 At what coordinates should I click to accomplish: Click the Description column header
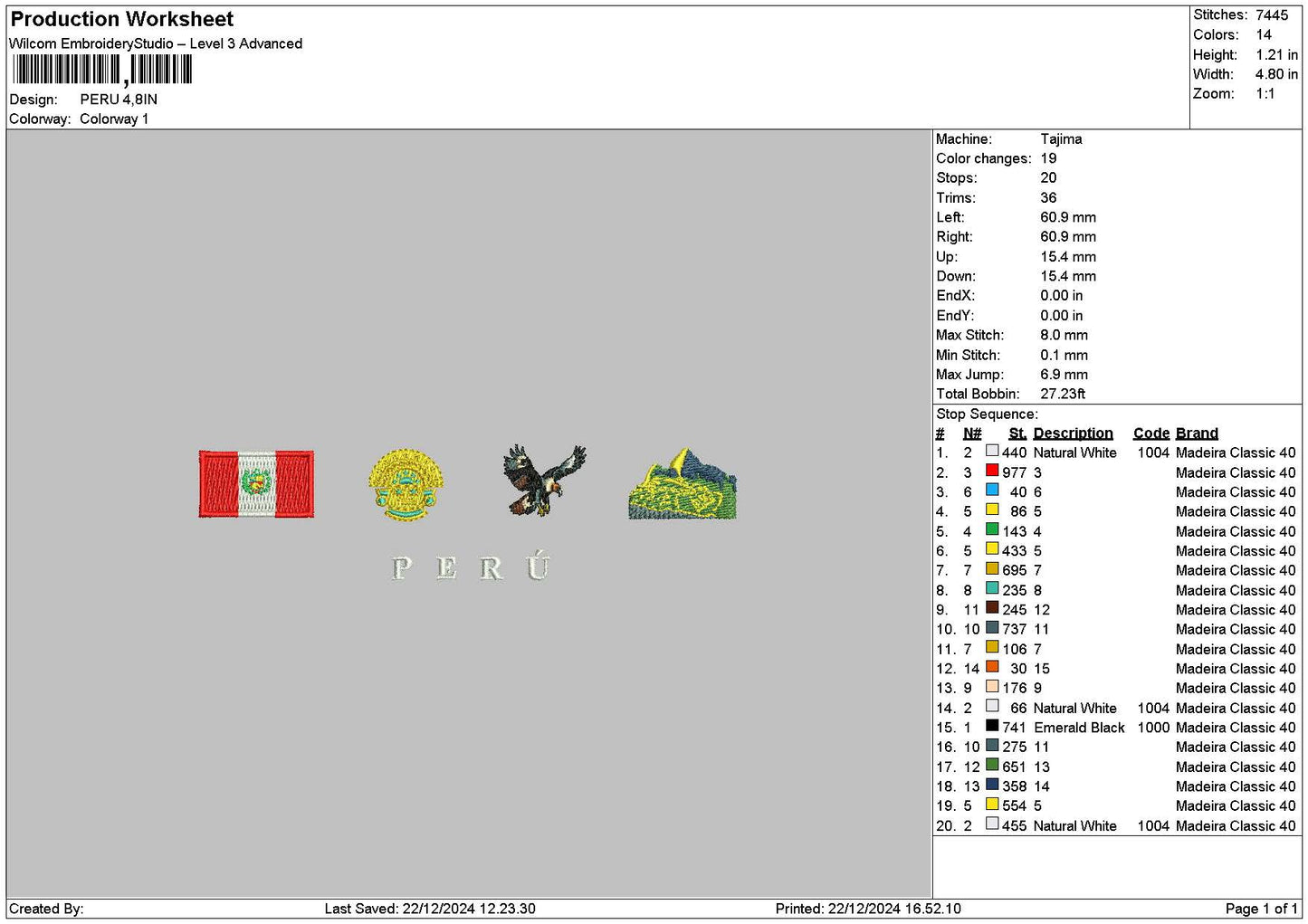tap(1074, 433)
